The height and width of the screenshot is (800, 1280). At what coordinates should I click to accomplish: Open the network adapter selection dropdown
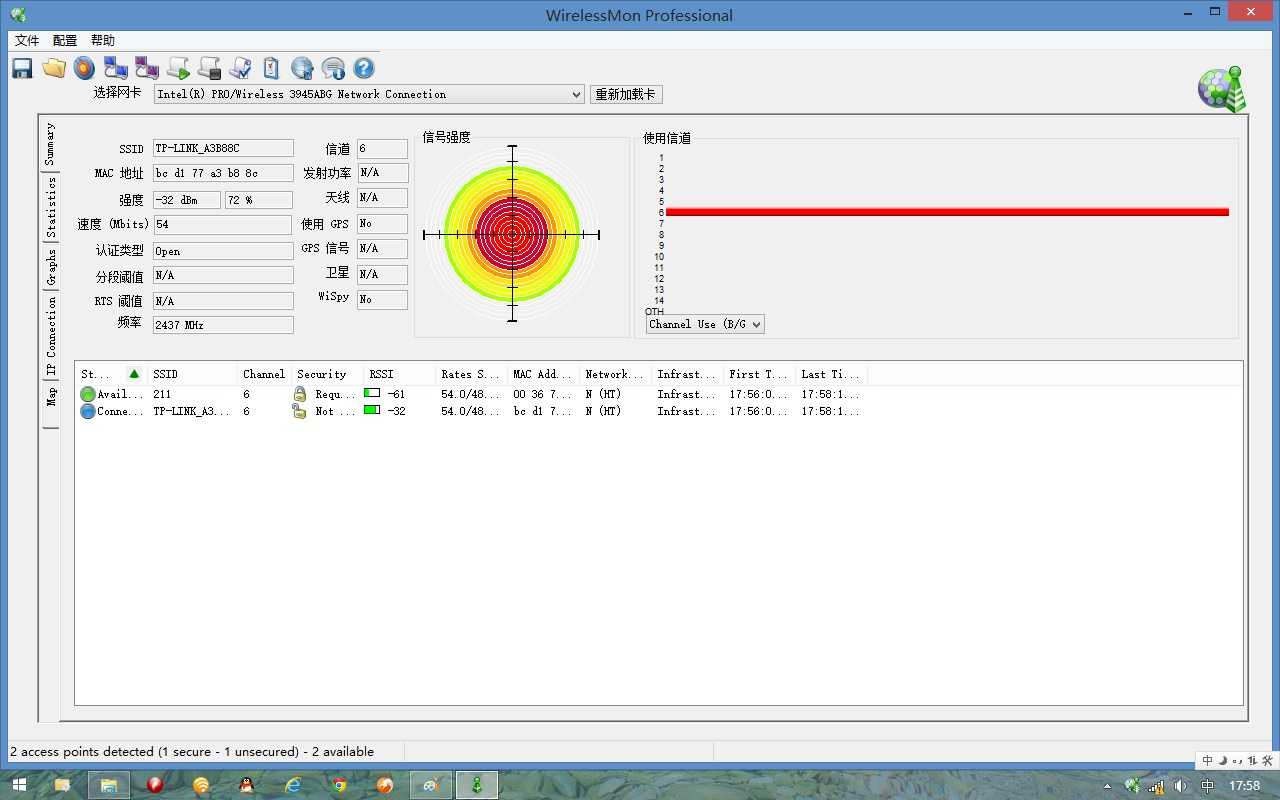click(369, 94)
